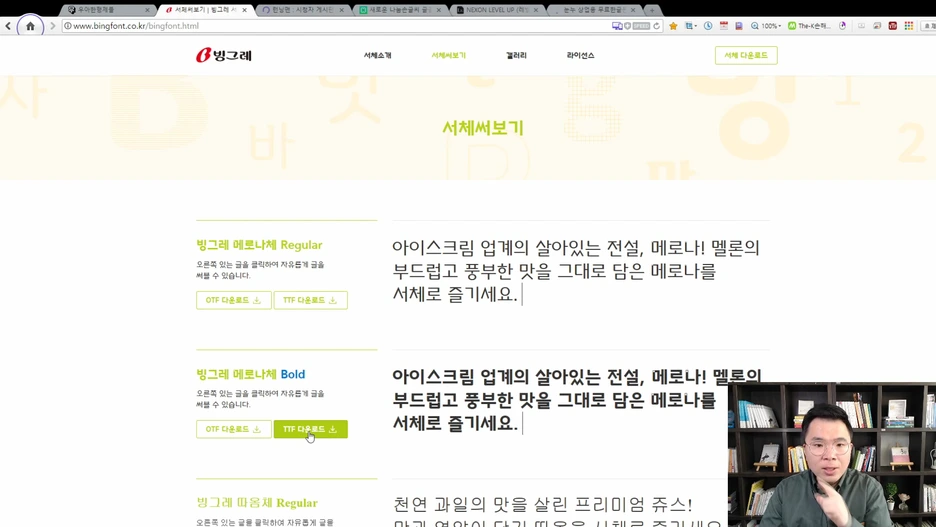Open the 서체소개 menu item
Screen dimensions: 936x527
[377, 55]
